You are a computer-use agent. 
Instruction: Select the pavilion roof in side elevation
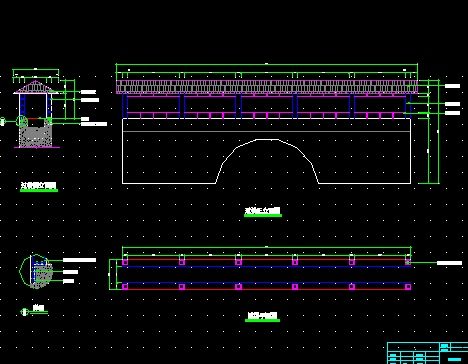pyautogui.click(x=35, y=87)
